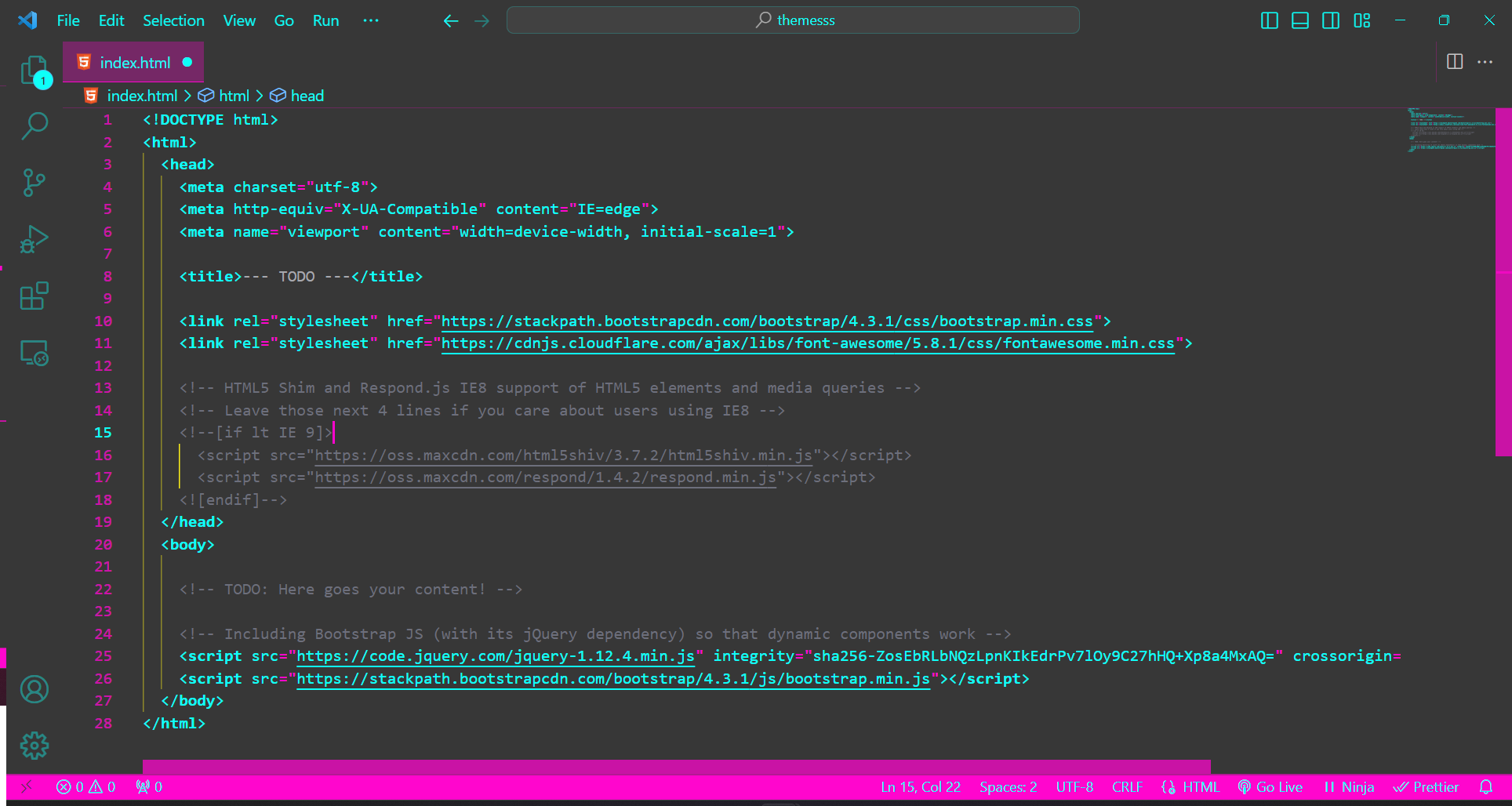Open the Manage settings gear
This screenshot has width=1512, height=806.
35,745
